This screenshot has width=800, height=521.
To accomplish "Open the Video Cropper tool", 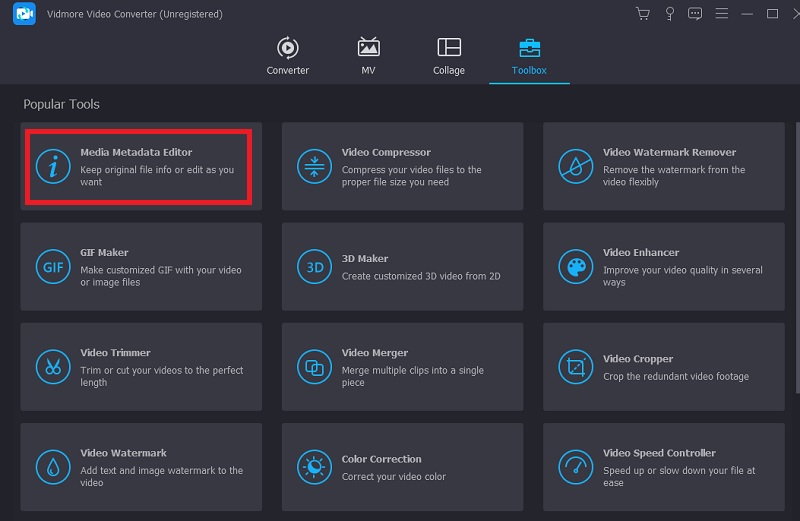I will [663, 367].
